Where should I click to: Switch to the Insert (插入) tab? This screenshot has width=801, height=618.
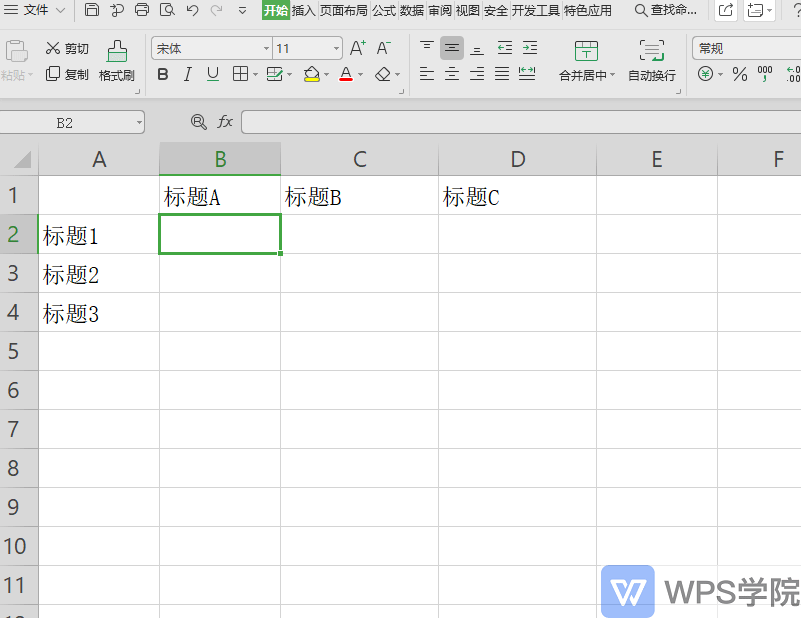303,10
